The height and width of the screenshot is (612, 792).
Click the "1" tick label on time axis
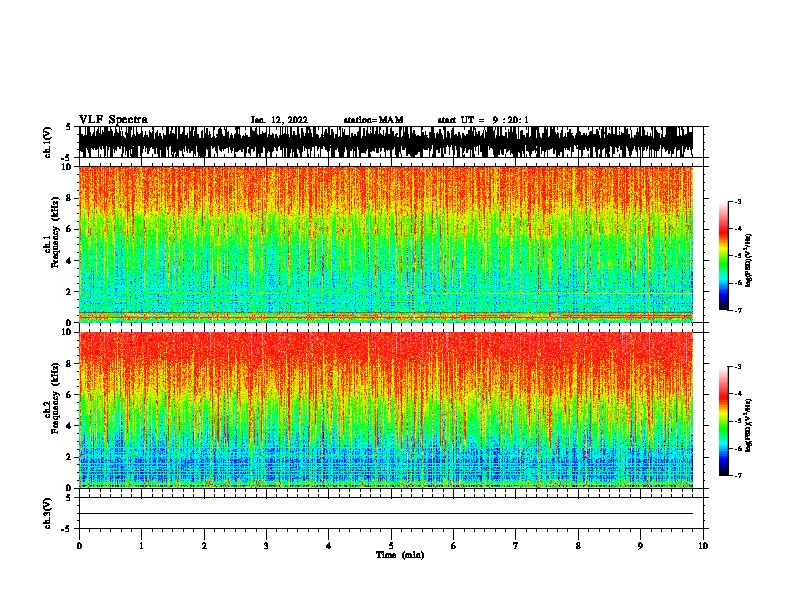(x=141, y=546)
